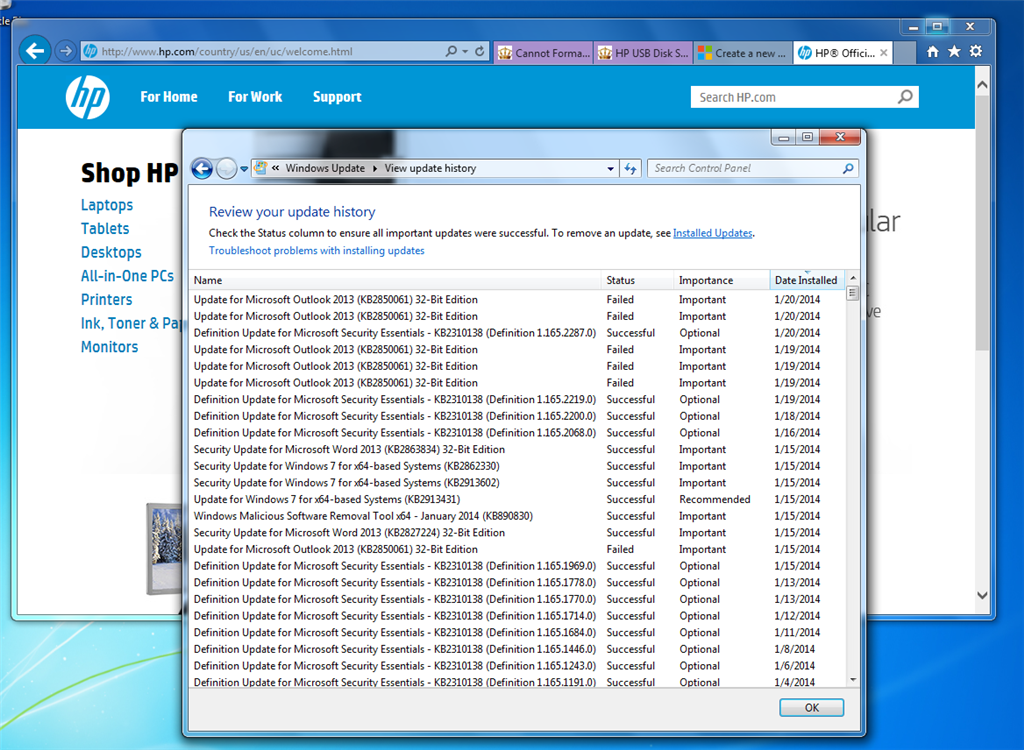Open the IE Home icon
The width and height of the screenshot is (1024, 750).
tap(933, 52)
